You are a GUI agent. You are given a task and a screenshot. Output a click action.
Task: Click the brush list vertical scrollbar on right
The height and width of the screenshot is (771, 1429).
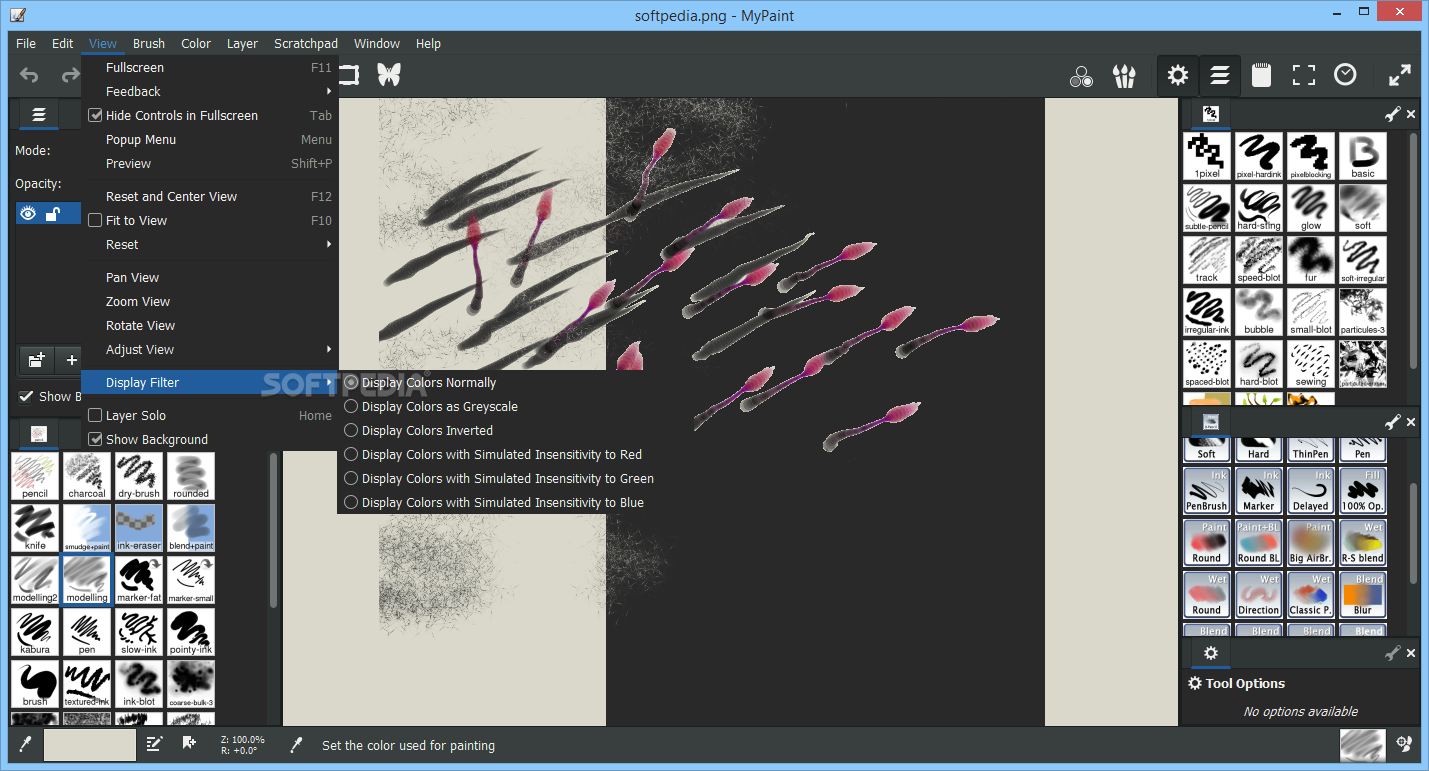tap(1413, 250)
